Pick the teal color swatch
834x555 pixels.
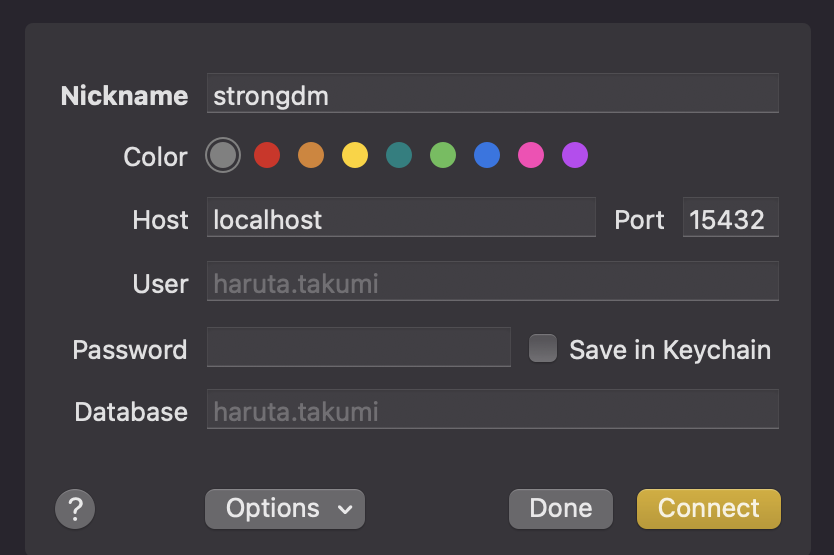(x=399, y=155)
